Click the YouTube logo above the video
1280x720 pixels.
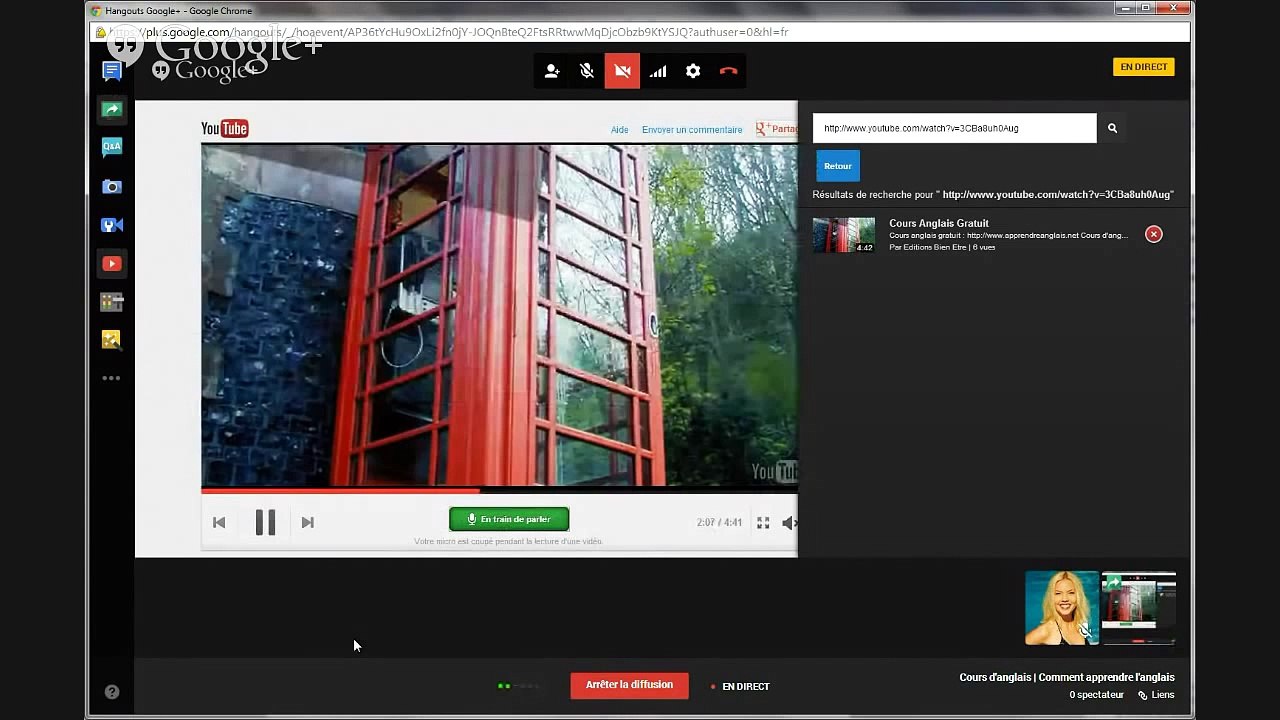225,128
